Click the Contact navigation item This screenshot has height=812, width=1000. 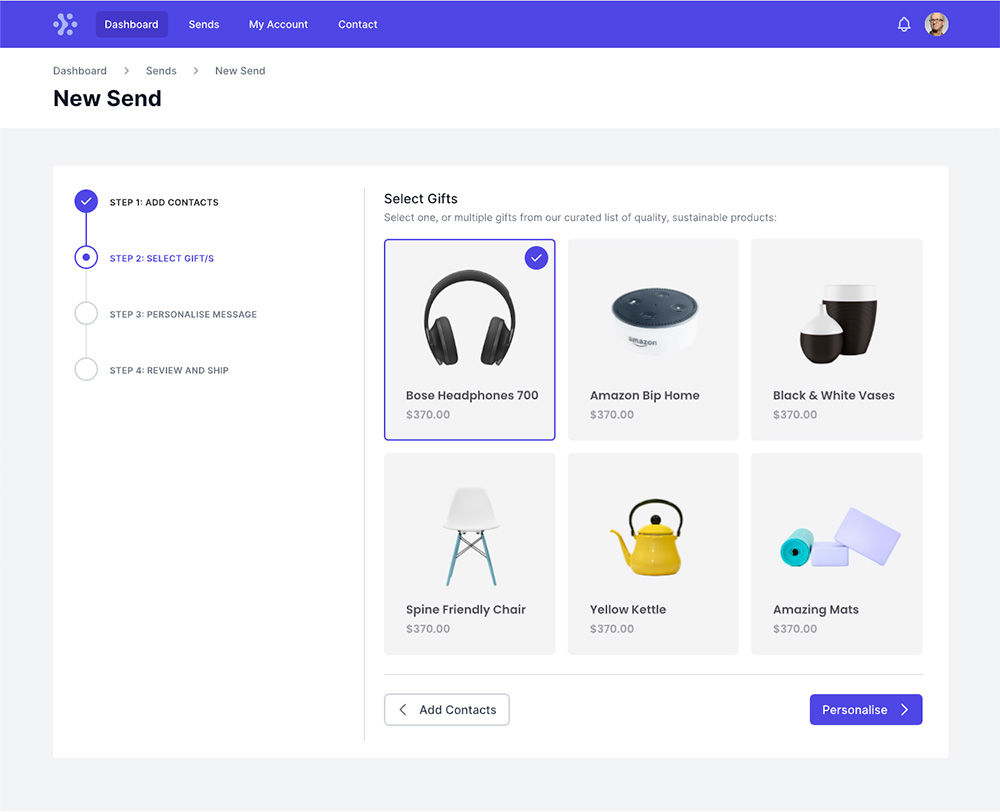click(x=357, y=24)
